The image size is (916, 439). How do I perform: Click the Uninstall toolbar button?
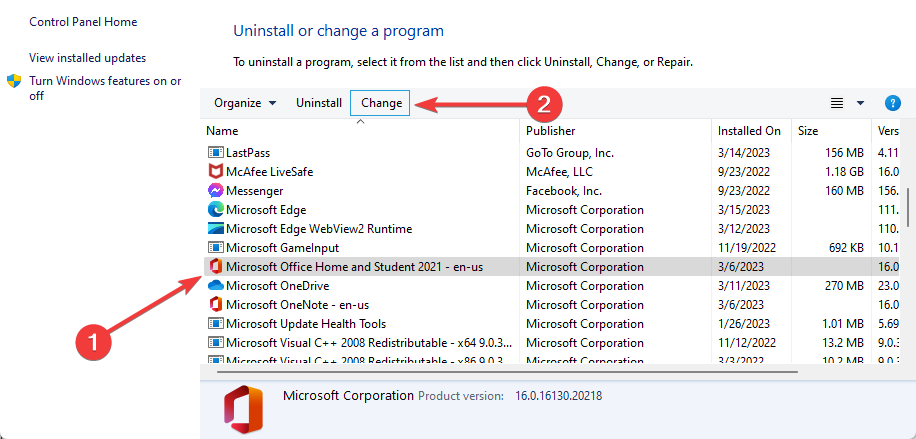[x=319, y=103]
